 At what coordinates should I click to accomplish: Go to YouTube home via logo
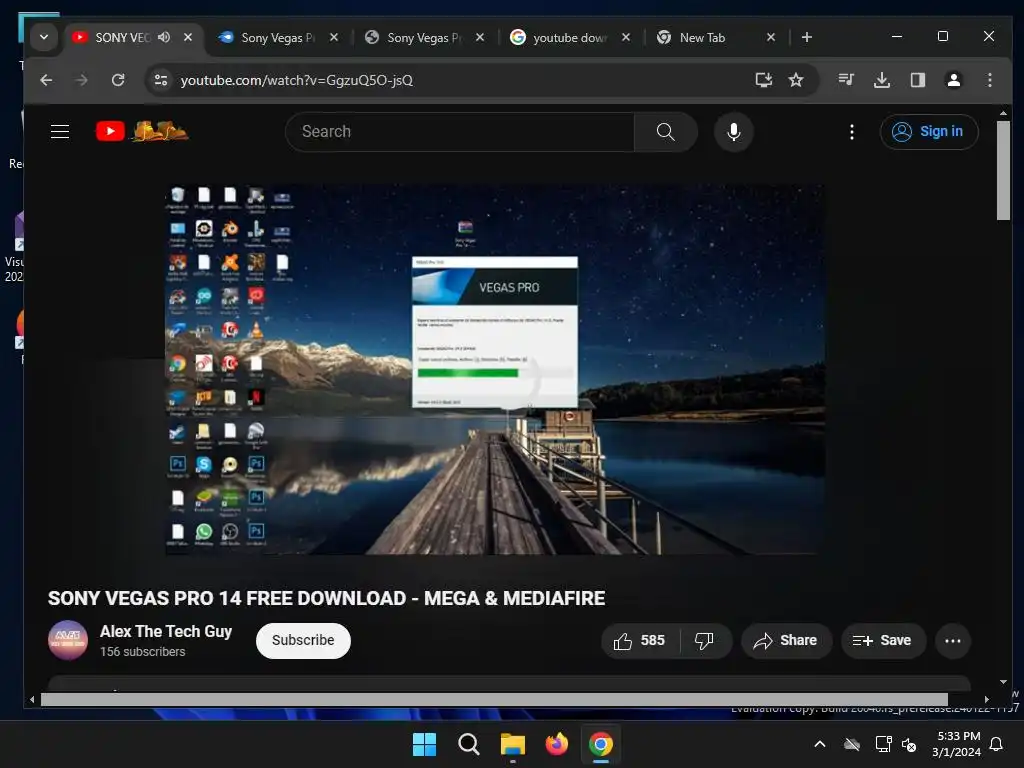(142, 131)
